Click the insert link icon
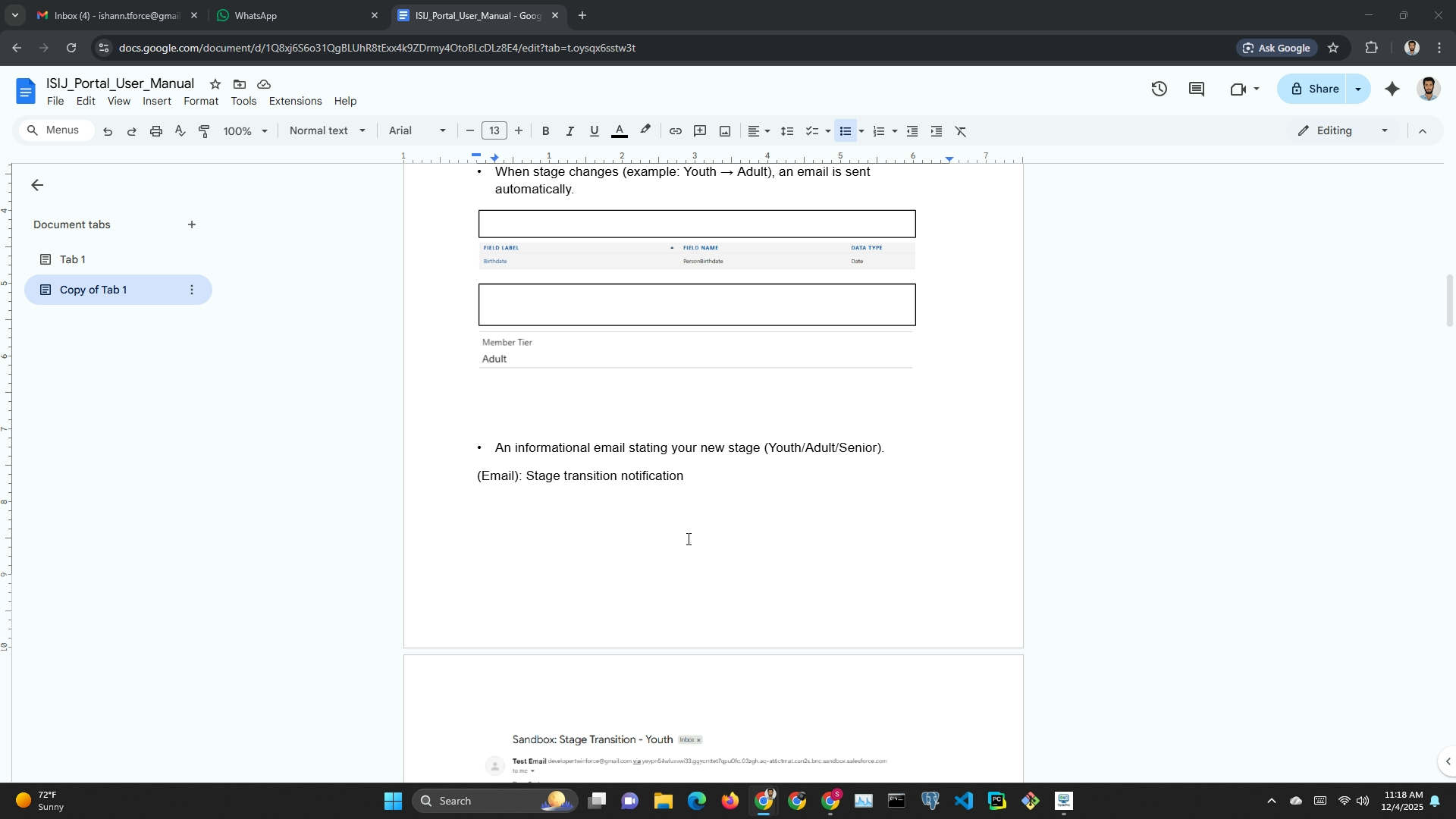1456x819 pixels. coord(675,131)
